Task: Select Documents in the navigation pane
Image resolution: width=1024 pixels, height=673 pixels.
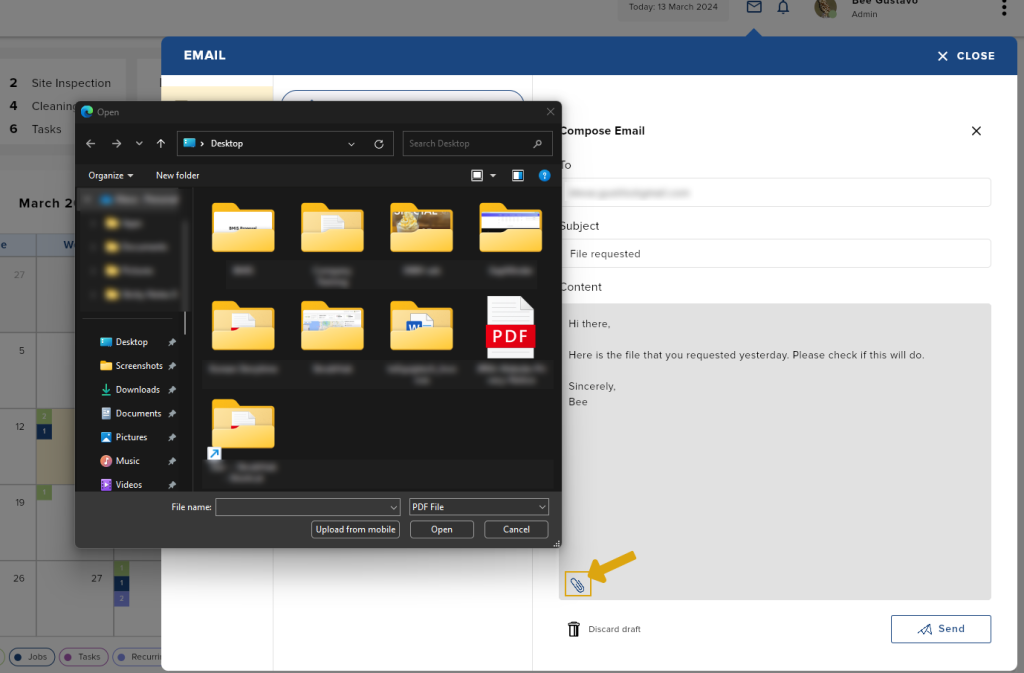Action: click(138, 414)
